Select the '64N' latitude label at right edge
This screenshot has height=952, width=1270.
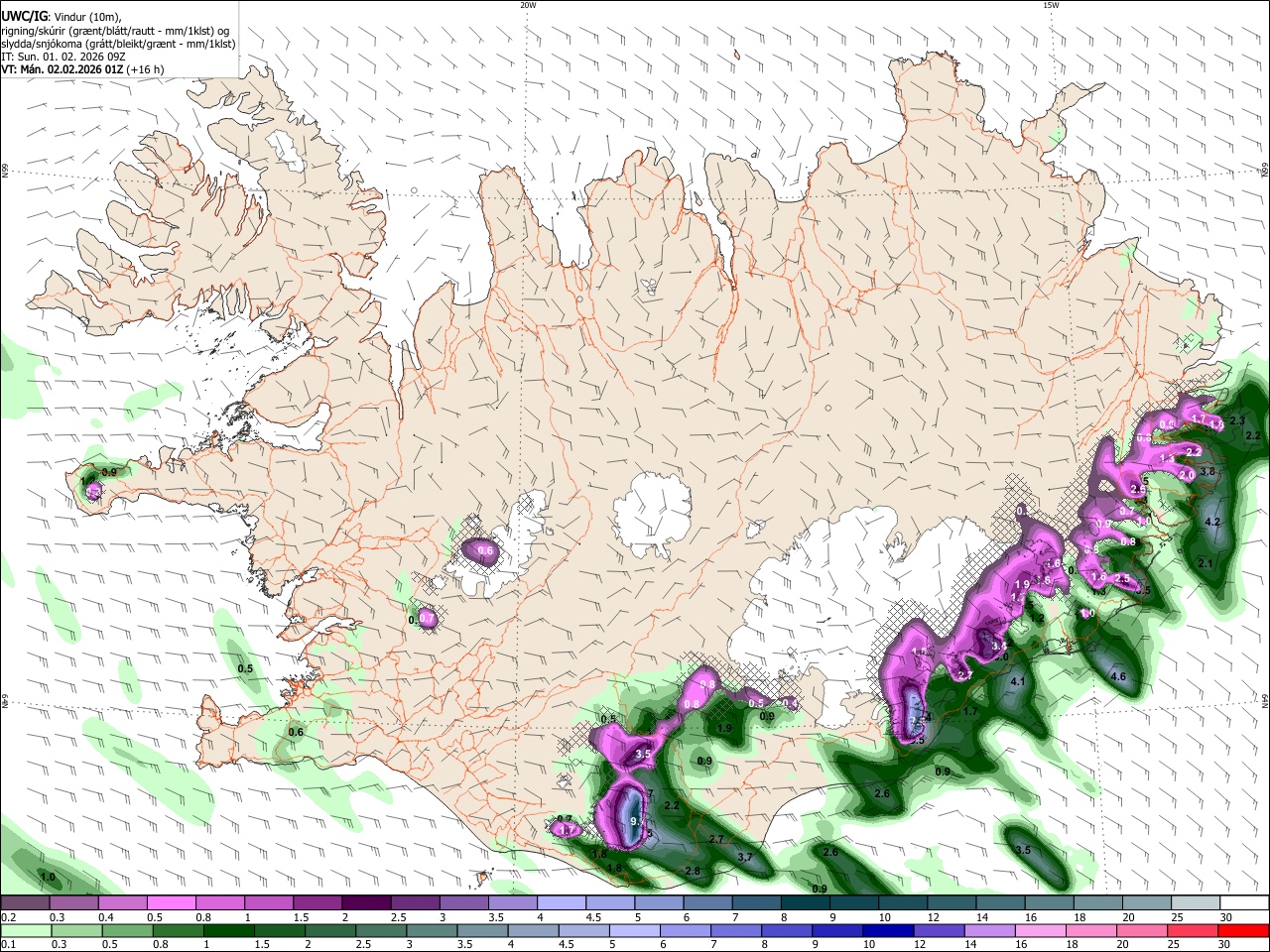(1265, 700)
